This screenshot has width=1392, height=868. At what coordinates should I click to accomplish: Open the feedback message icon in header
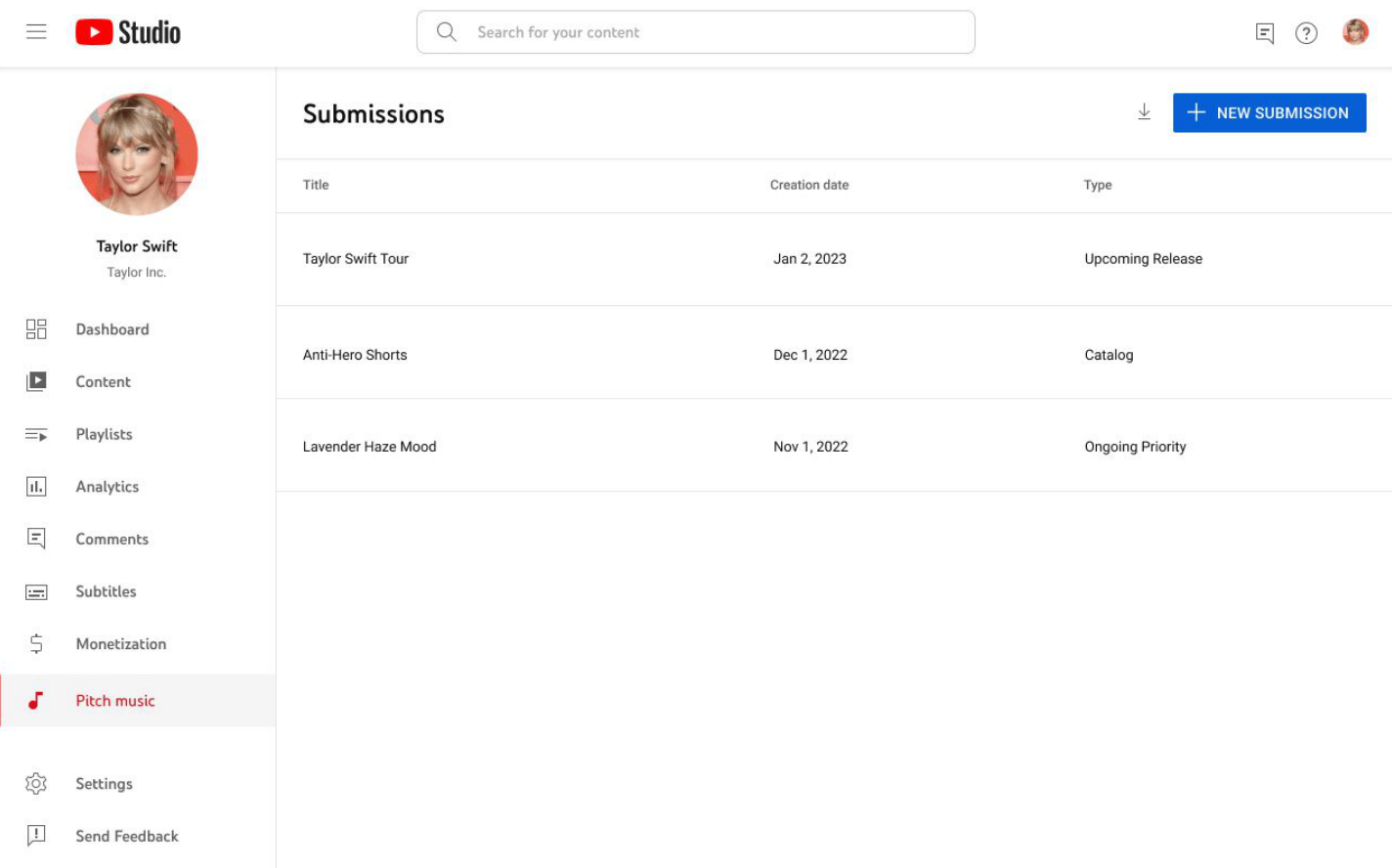1265,33
